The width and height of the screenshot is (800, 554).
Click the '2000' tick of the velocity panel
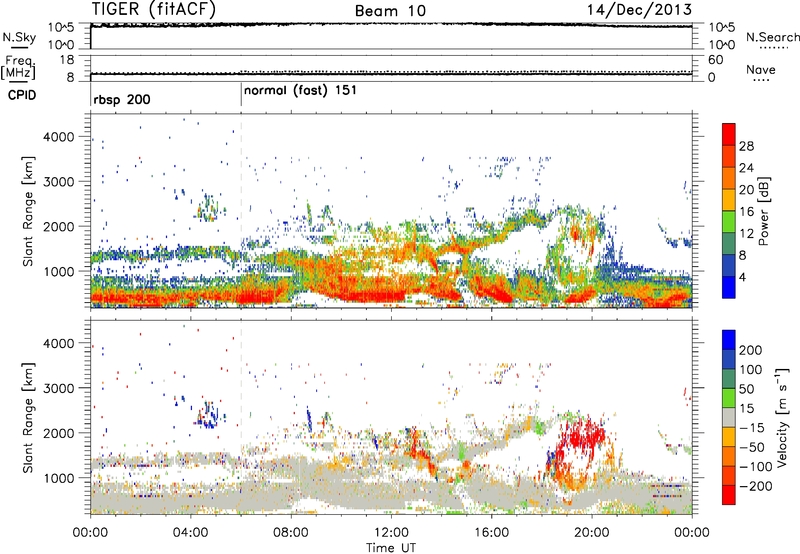(x=59, y=433)
